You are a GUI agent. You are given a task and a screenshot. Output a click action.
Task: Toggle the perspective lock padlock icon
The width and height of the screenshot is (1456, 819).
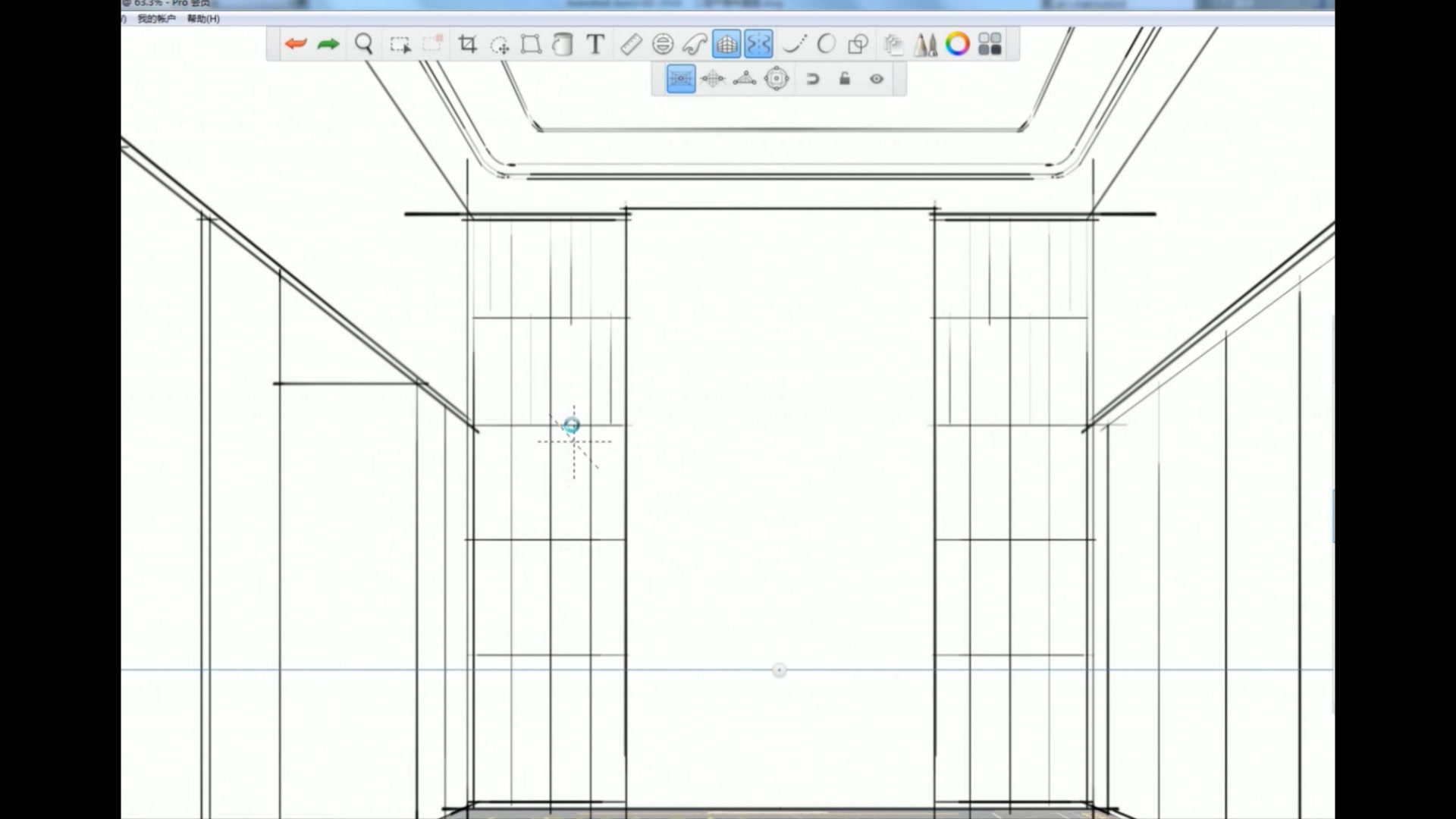tap(845, 79)
